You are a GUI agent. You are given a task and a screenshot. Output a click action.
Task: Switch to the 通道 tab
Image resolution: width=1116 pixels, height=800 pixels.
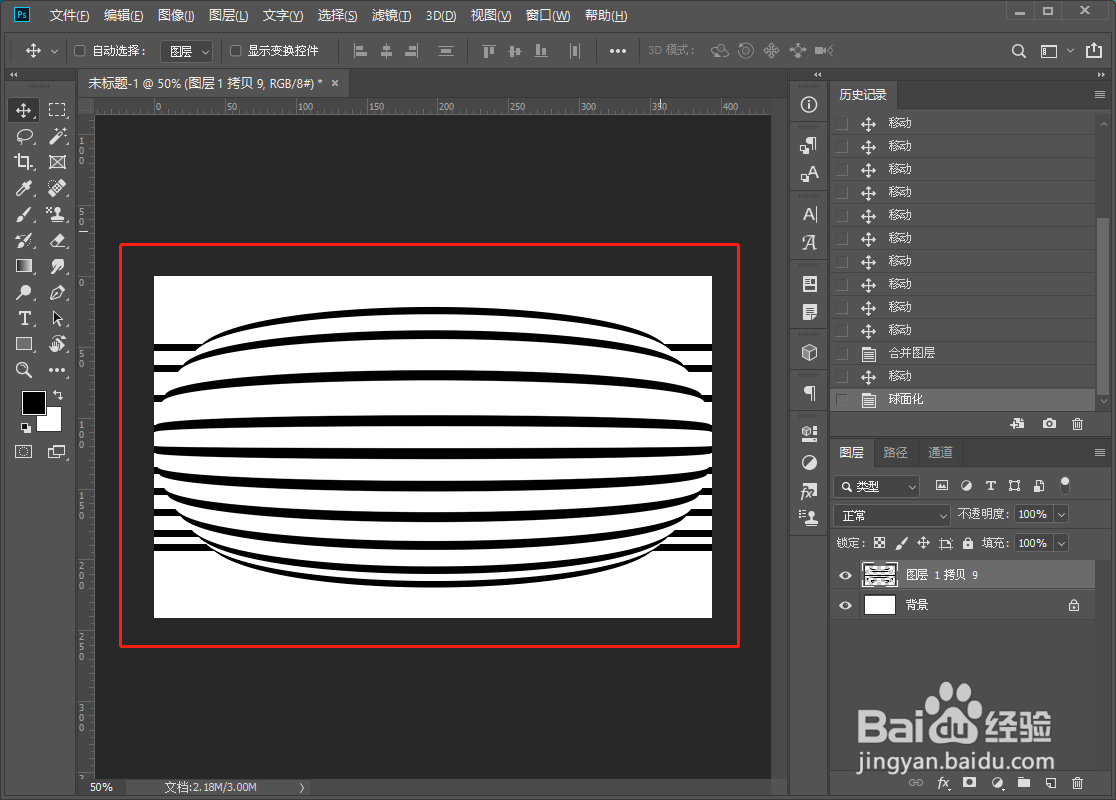[939, 453]
